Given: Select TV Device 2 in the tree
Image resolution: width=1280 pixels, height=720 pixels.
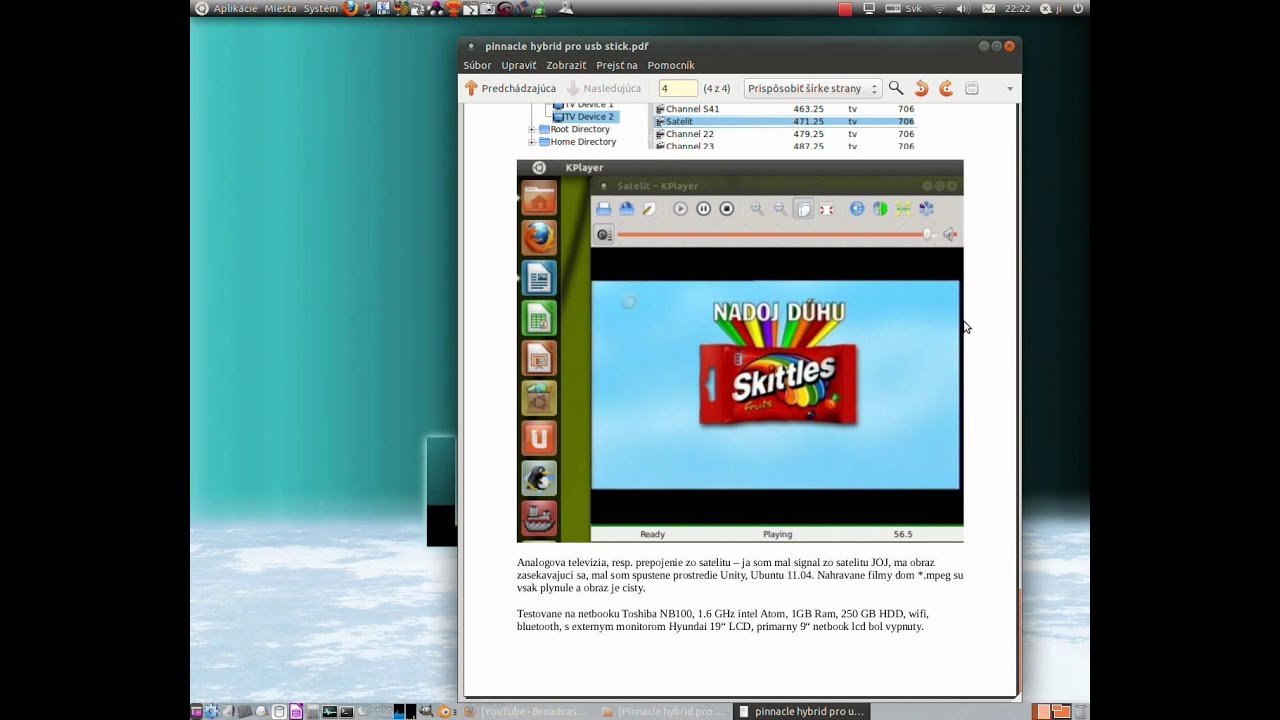Looking at the screenshot, I should [586, 116].
